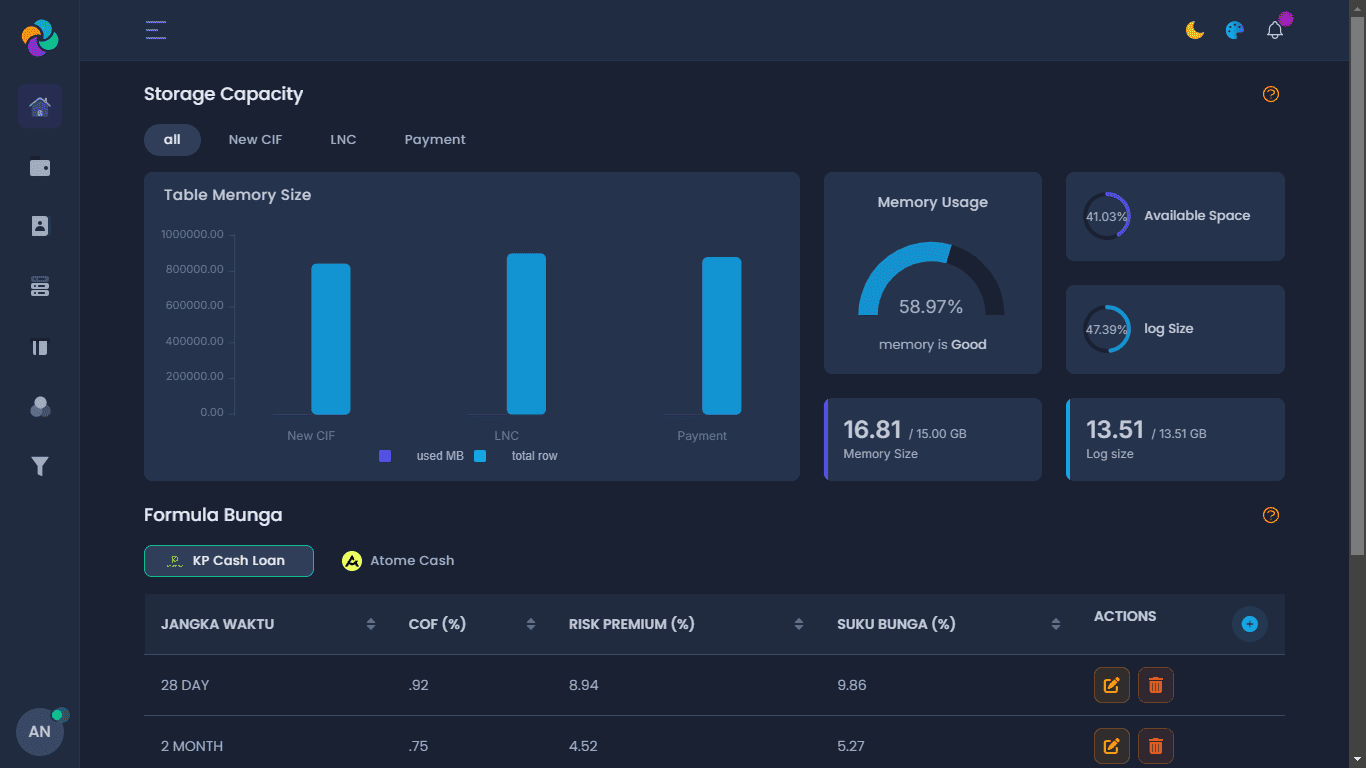Click the Memory Usage 58.97% gauge

[x=931, y=280]
